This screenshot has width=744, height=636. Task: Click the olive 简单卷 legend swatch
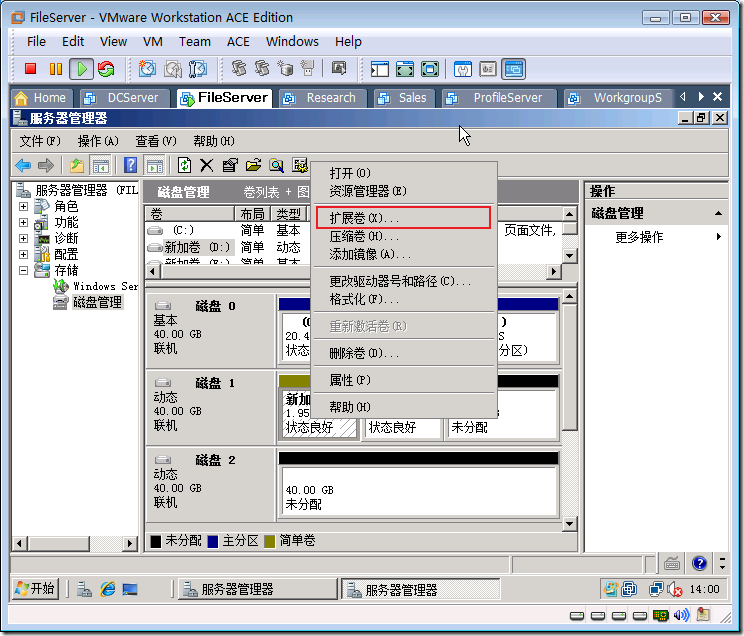tap(270, 541)
